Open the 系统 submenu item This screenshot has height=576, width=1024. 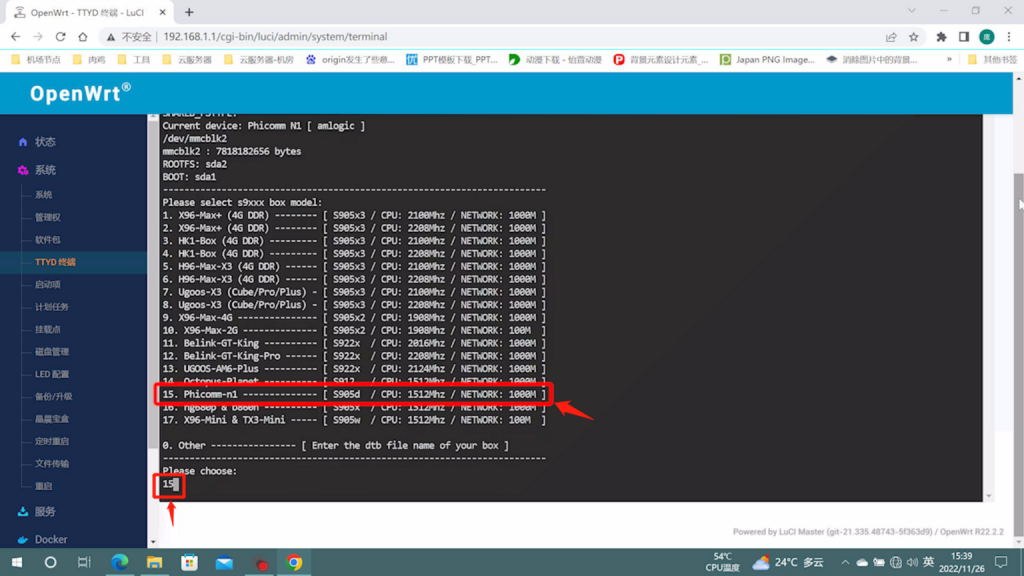click(x=44, y=195)
